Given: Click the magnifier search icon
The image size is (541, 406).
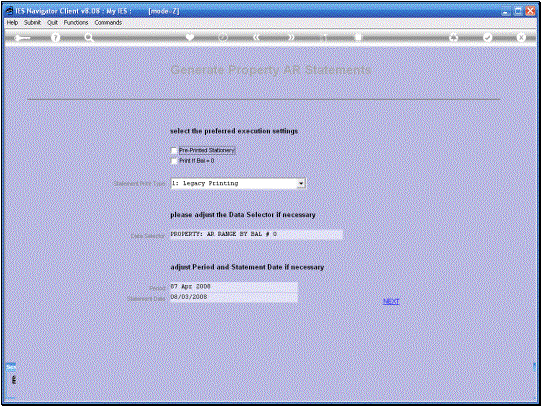Looking at the screenshot, I should coord(89,38).
